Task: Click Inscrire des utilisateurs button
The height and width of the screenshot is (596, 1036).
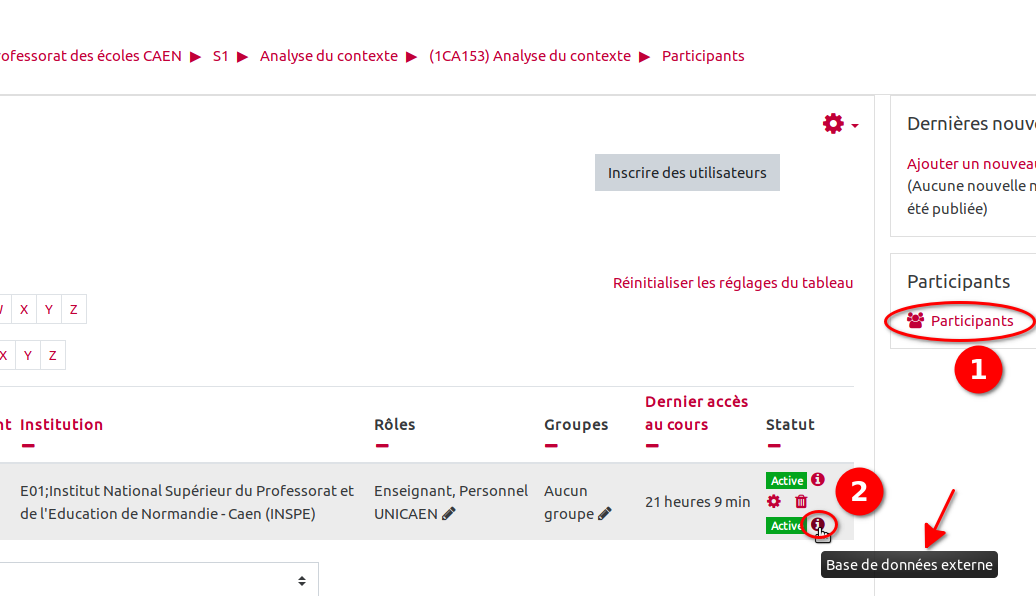Action: (x=687, y=173)
